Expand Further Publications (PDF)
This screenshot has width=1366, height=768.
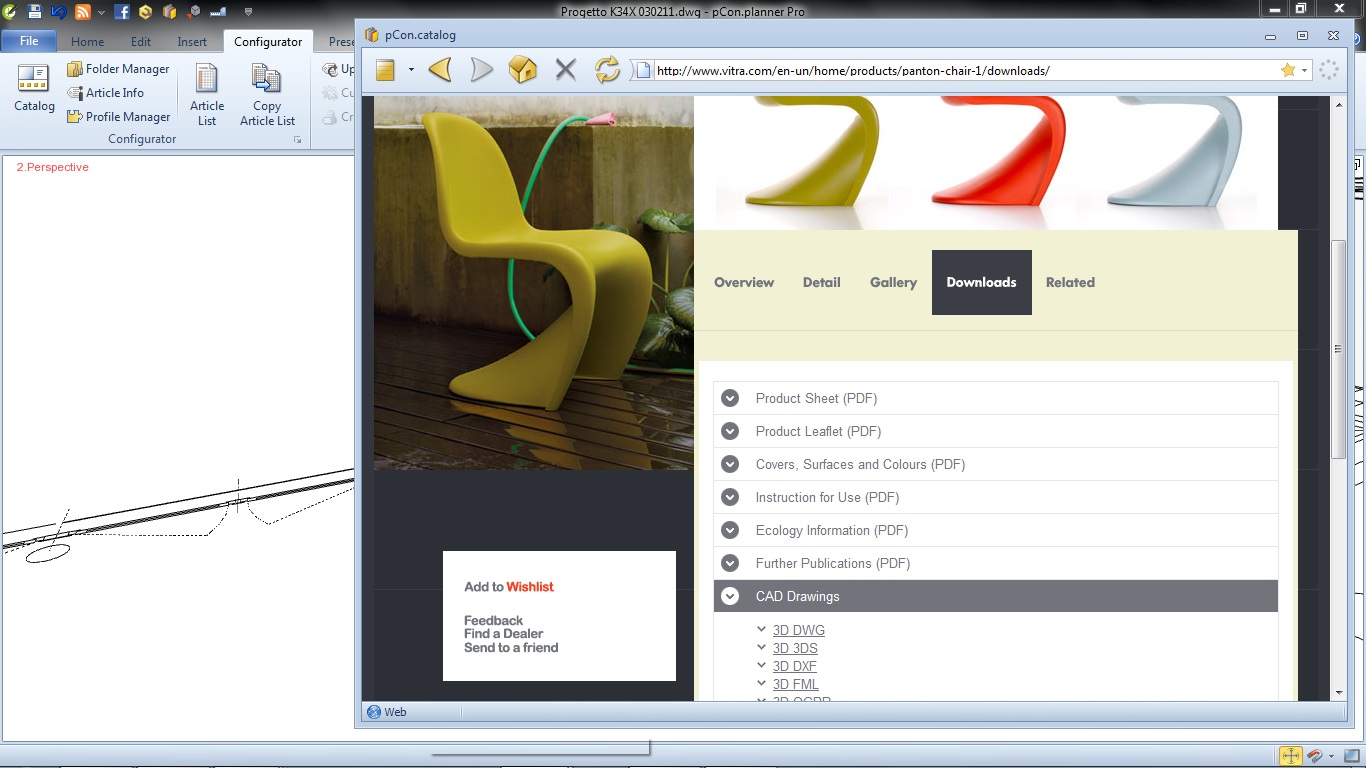coord(996,563)
